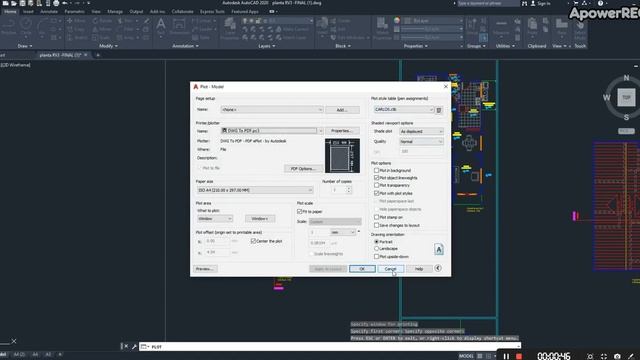Enable Plot in background option

[376, 170]
